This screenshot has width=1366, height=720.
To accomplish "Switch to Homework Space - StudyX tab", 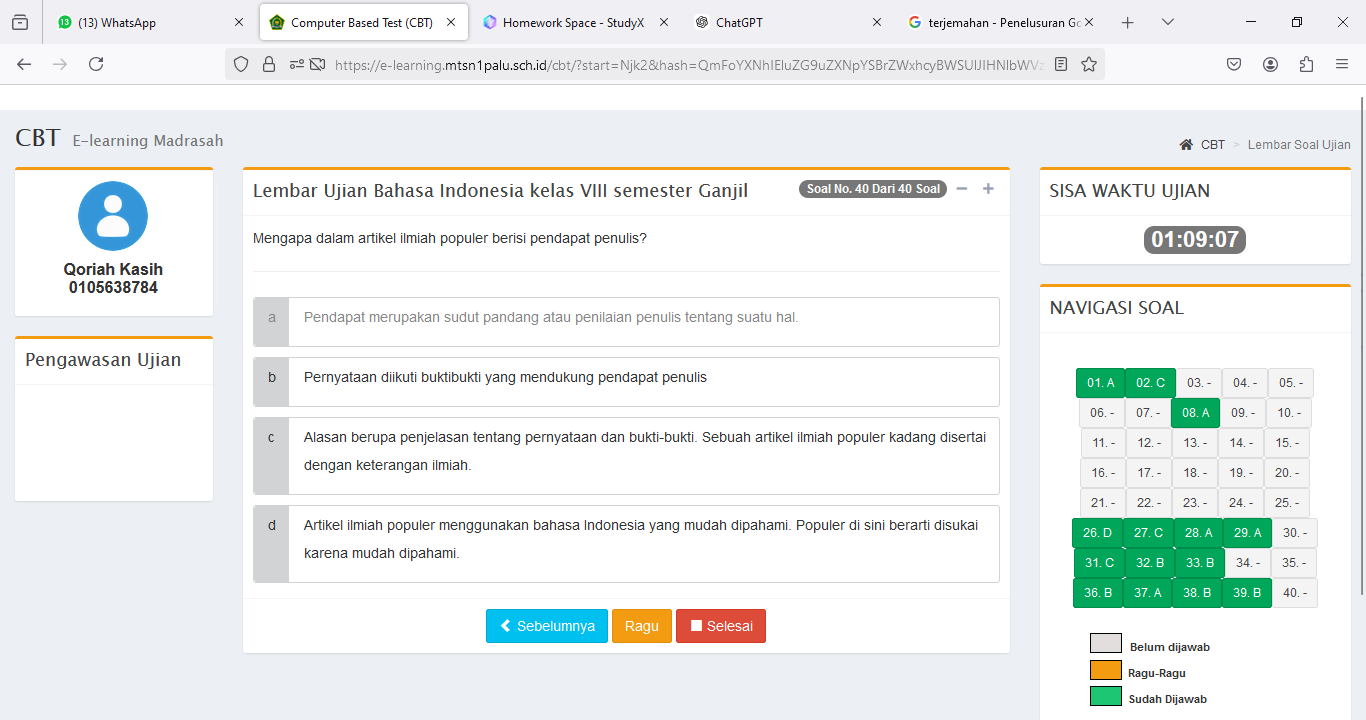I will click(x=572, y=22).
